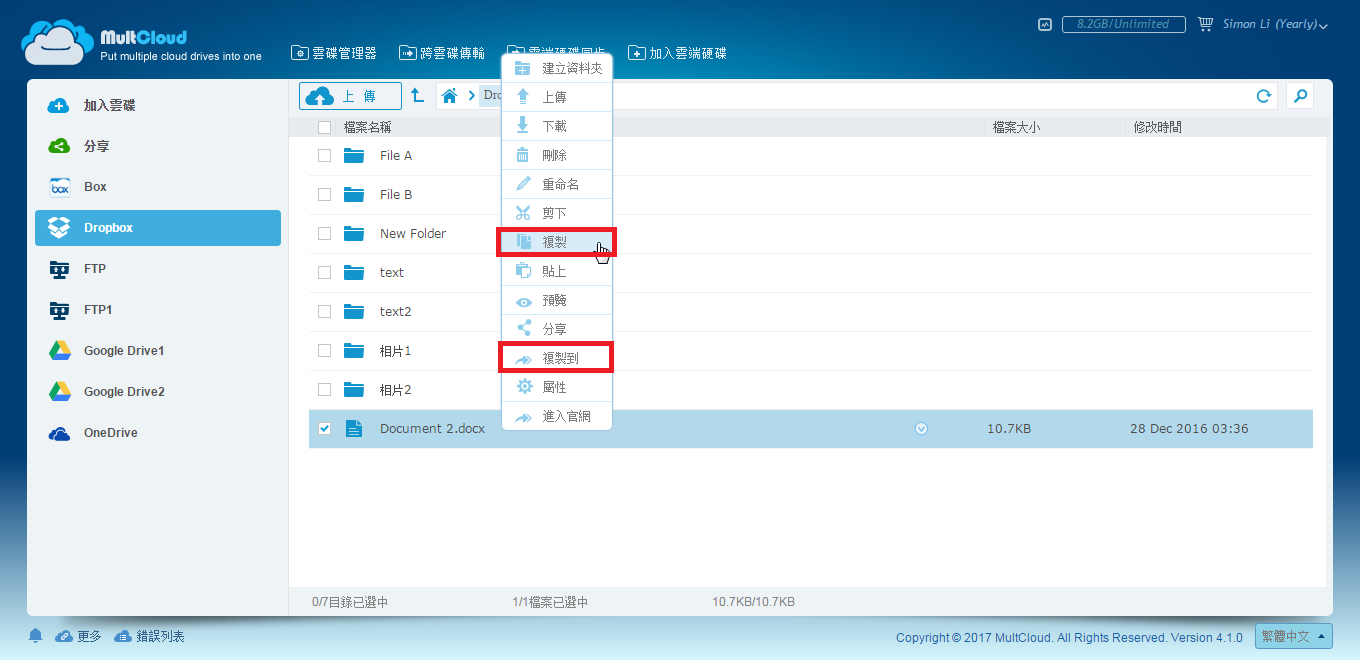Switch to 雲碟管理器 tab
The image size is (1360, 660).
[x=333, y=53]
